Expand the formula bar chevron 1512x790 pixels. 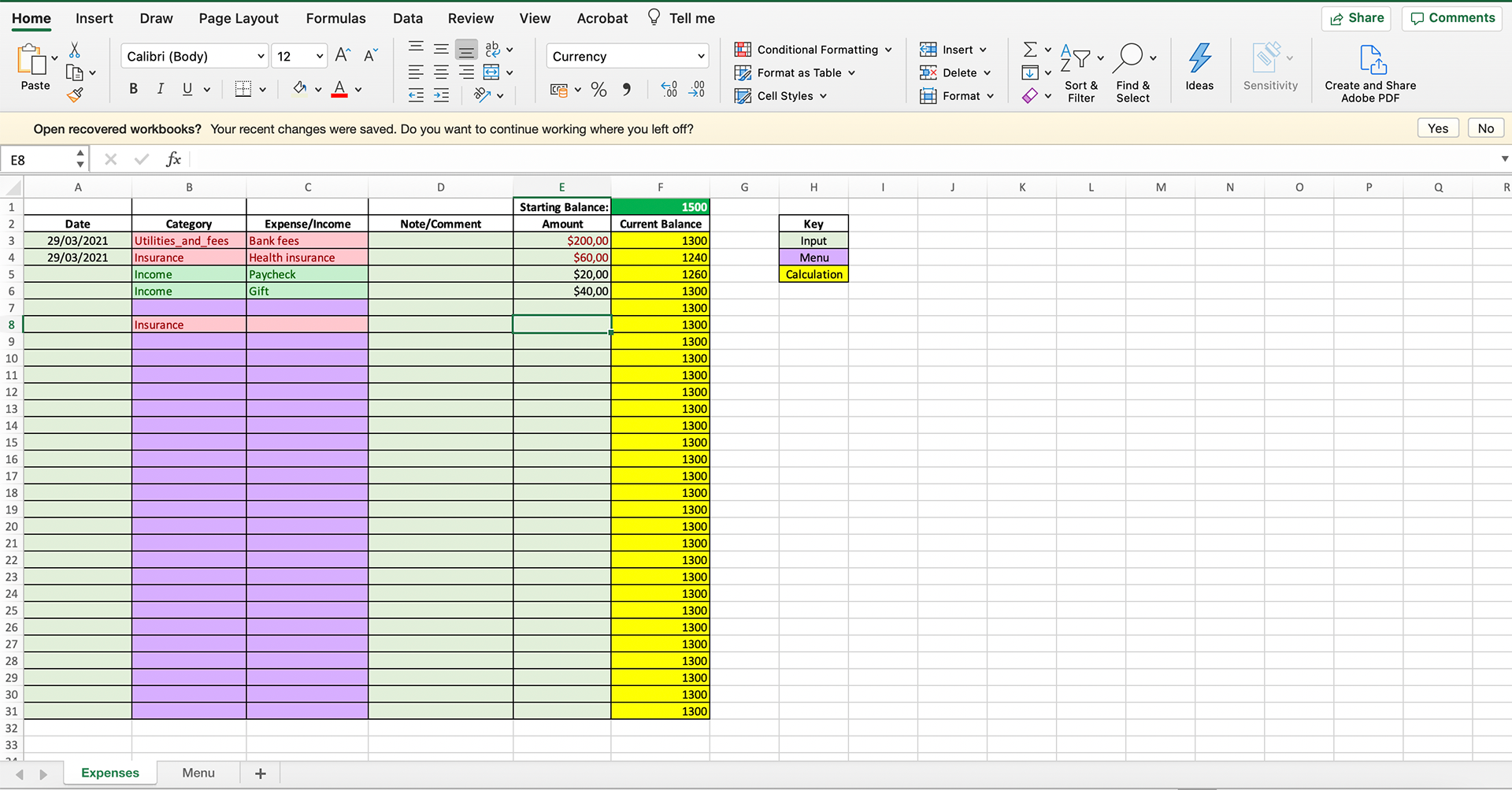point(1504,159)
